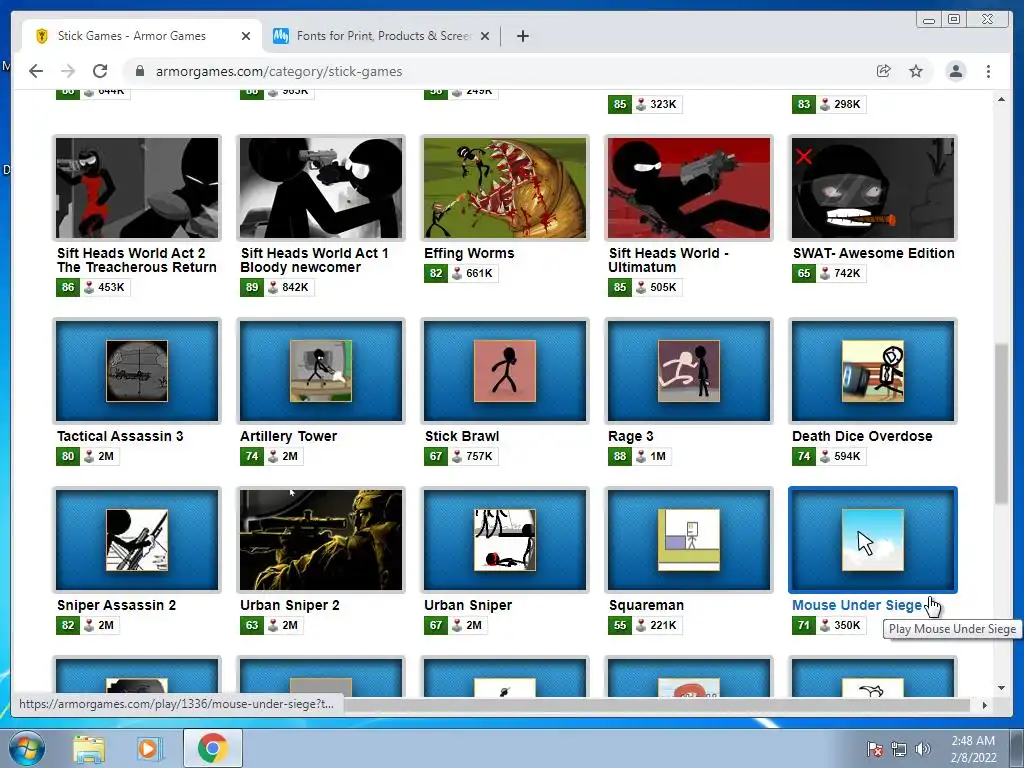Open Squareman game thumbnail
This screenshot has height=768, width=1024.
689,540
